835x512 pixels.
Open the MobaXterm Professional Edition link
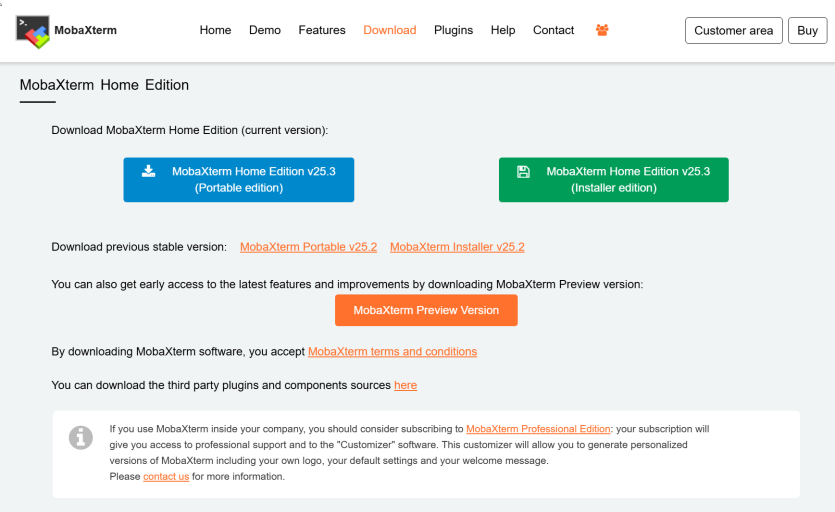[538, 429]
